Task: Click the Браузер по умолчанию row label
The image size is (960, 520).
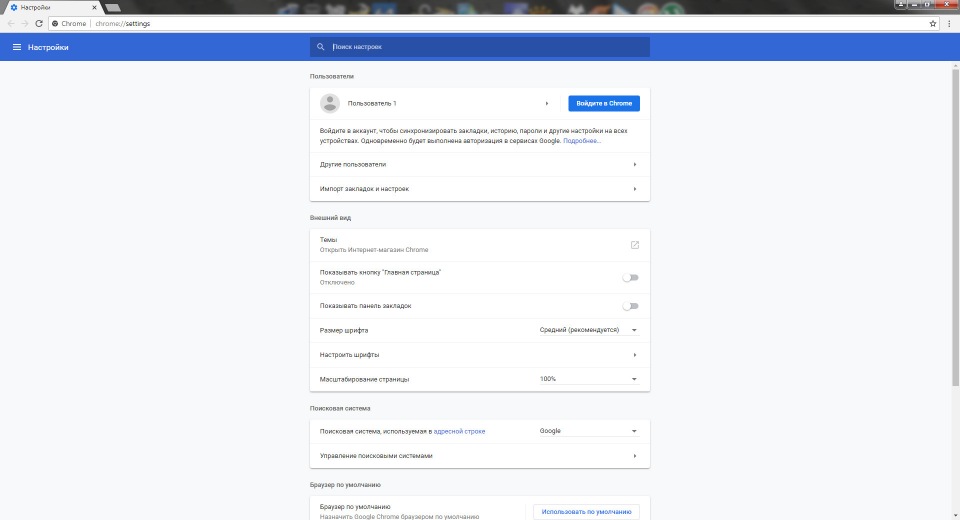Action: (354, 507)
